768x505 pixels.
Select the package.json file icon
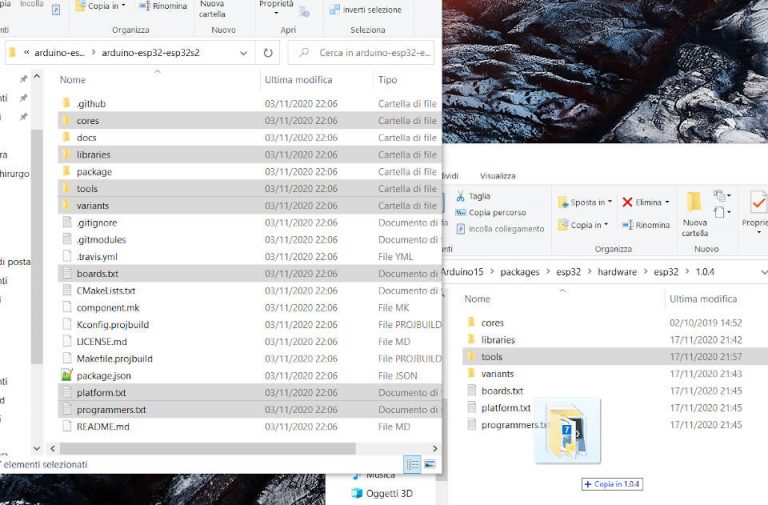(x=67, y=376)
